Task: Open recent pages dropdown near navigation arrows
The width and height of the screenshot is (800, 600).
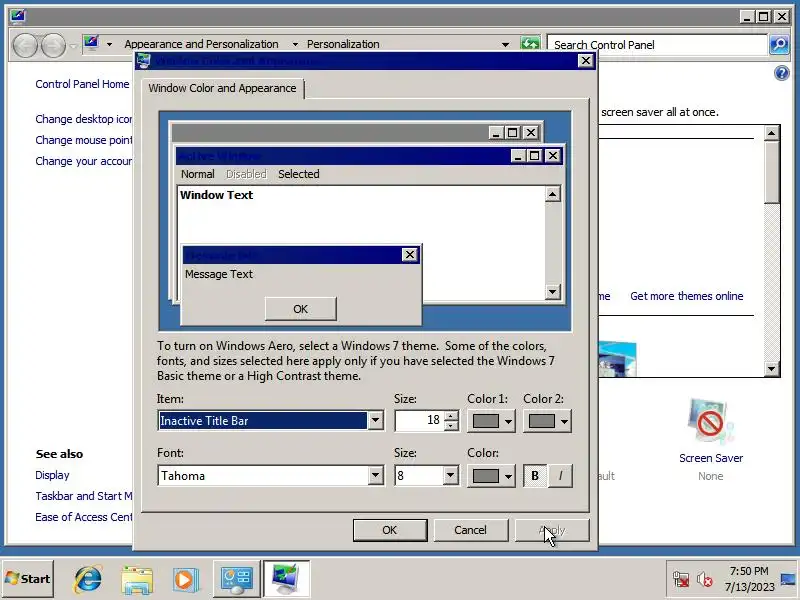Action: coord(73,46)
